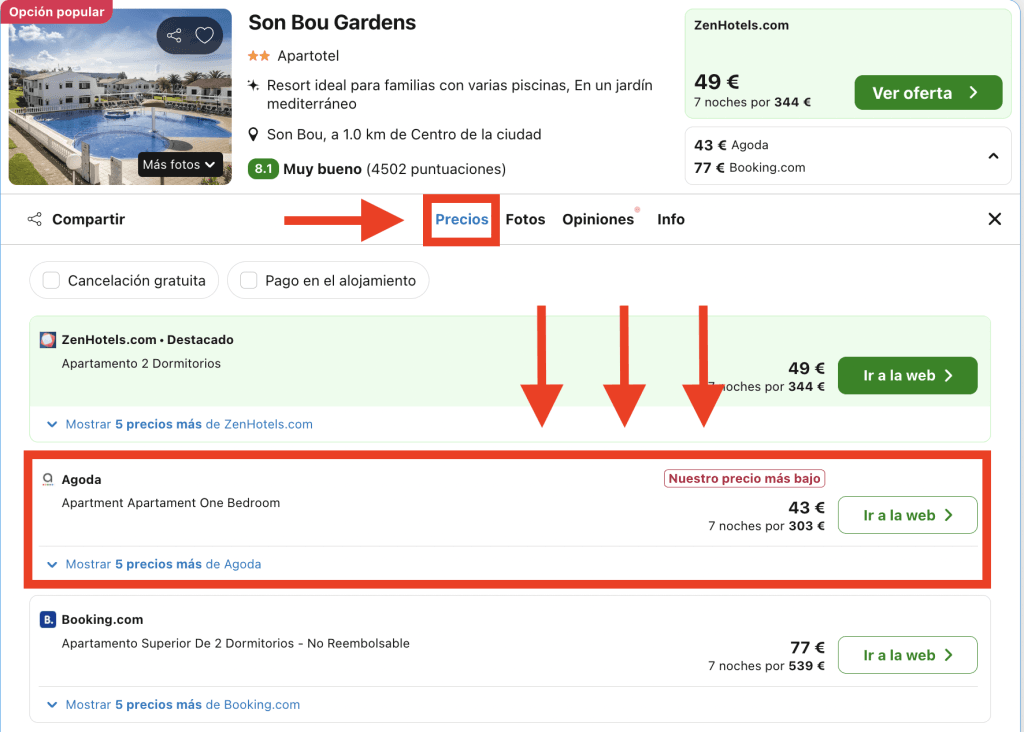Click the Compartir share icon

coord(35,219)
